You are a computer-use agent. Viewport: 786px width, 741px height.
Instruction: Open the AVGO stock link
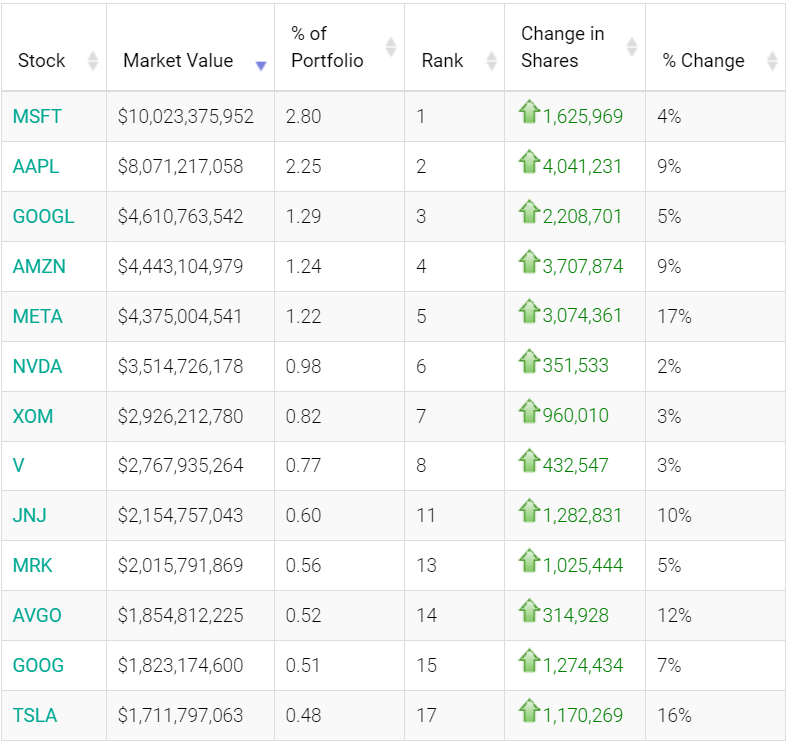click(x=37, y=615)
